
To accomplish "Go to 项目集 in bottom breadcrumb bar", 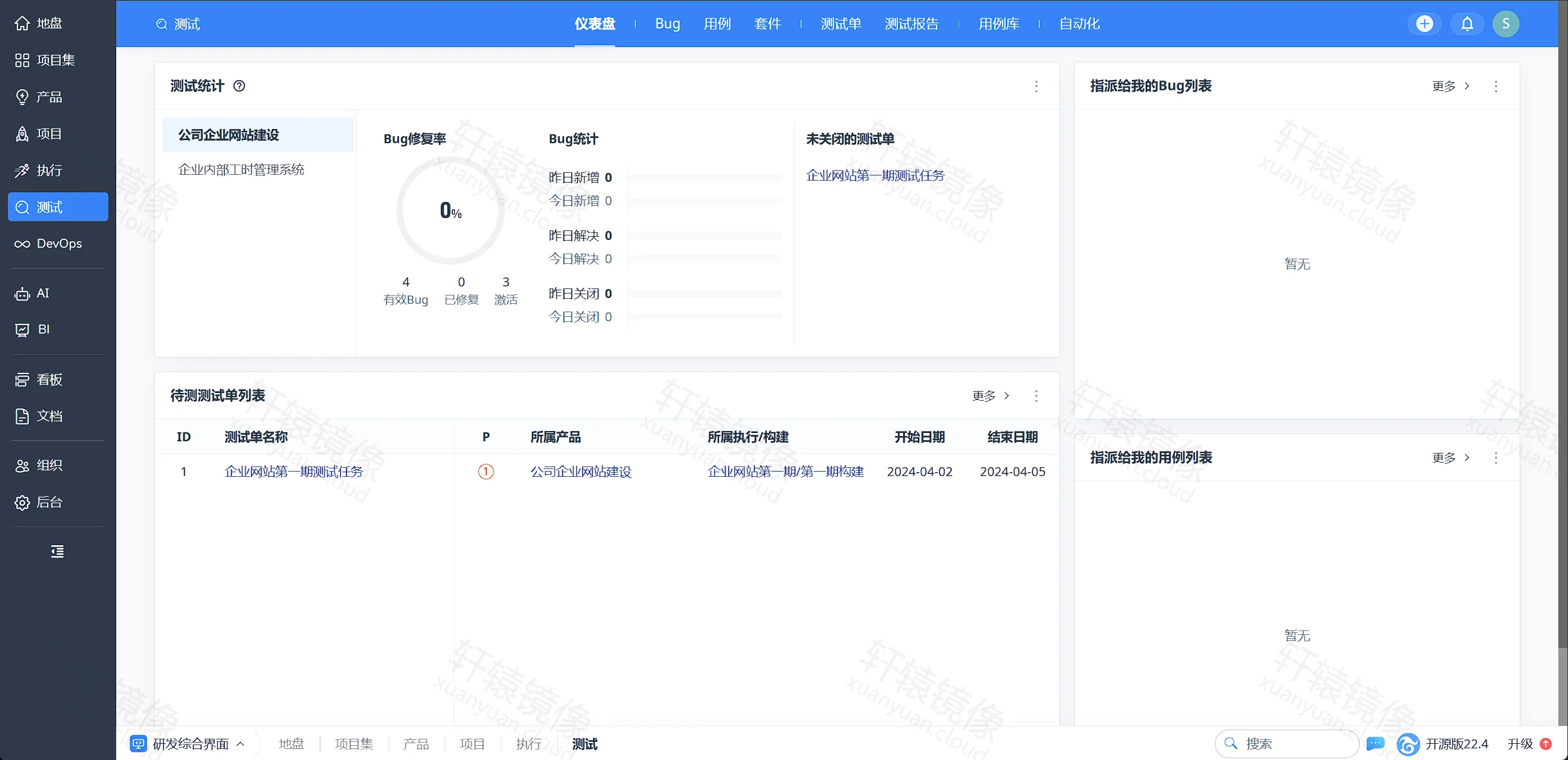I will click(x=354, y=744).
